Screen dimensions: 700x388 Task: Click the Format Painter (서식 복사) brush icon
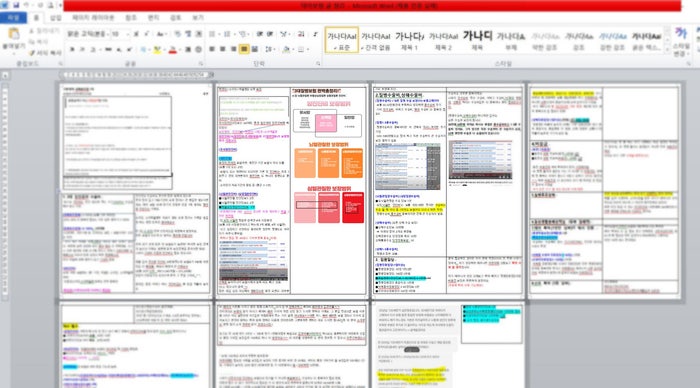pos(32,53)
